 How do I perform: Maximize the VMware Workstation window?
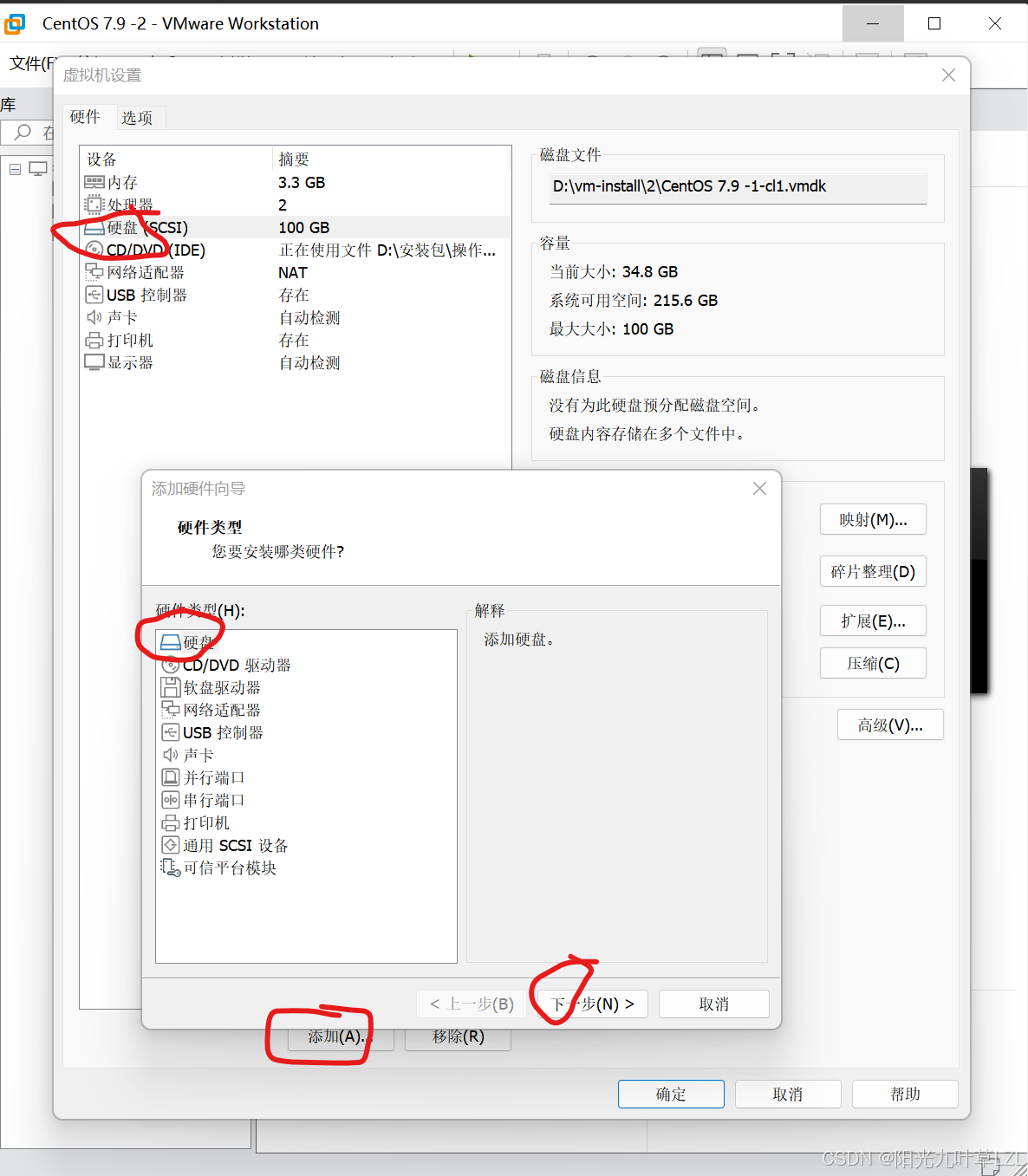934,23
